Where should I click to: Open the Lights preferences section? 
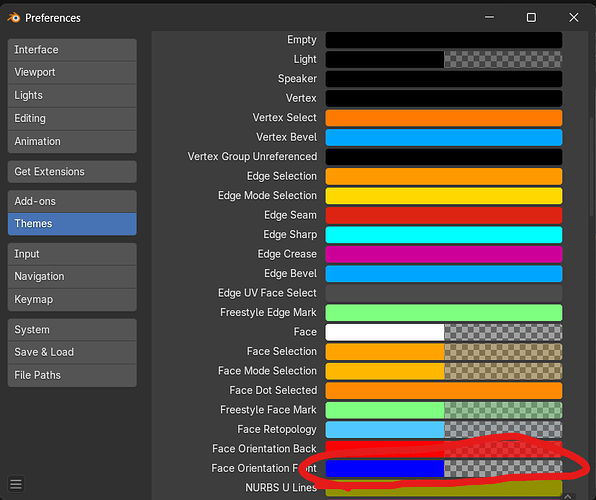click(72, 95)
